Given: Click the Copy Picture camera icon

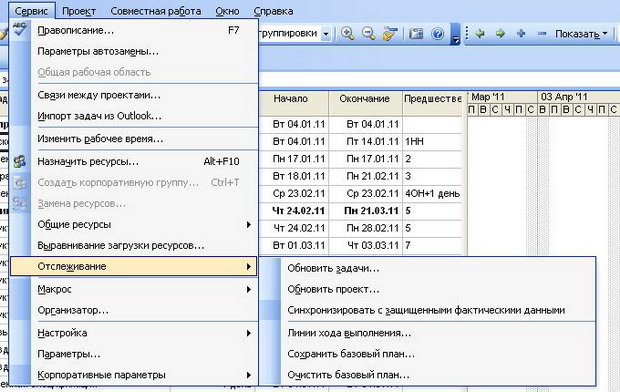Looking at the screenshot, I should [x=416, y=34].
